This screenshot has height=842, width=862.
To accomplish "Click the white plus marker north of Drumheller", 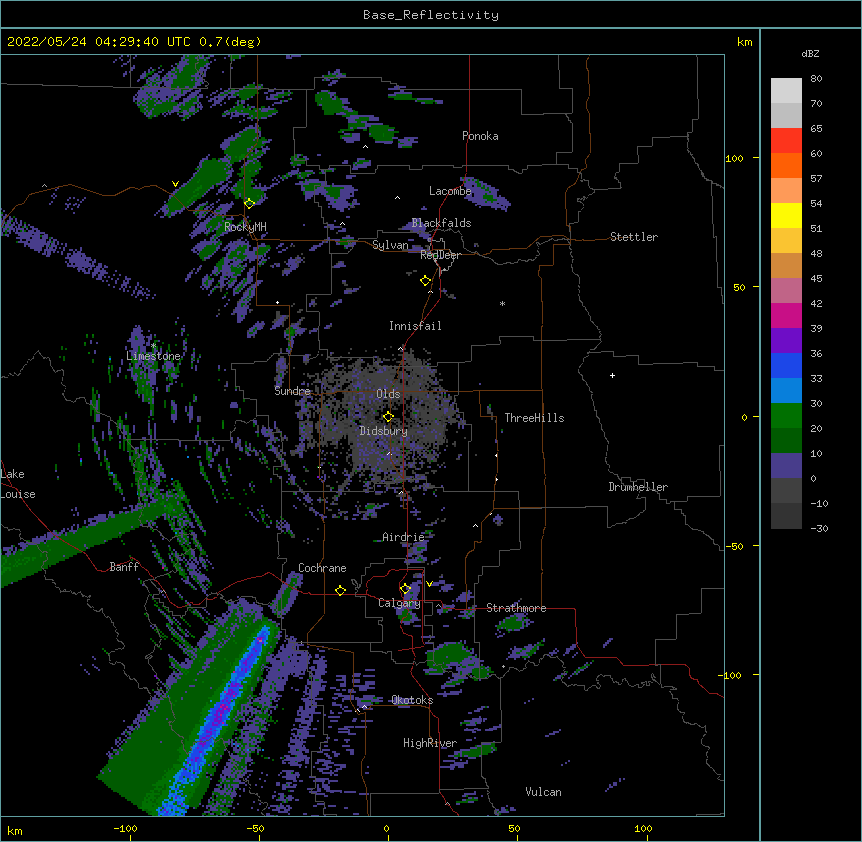I will point(612,375).
